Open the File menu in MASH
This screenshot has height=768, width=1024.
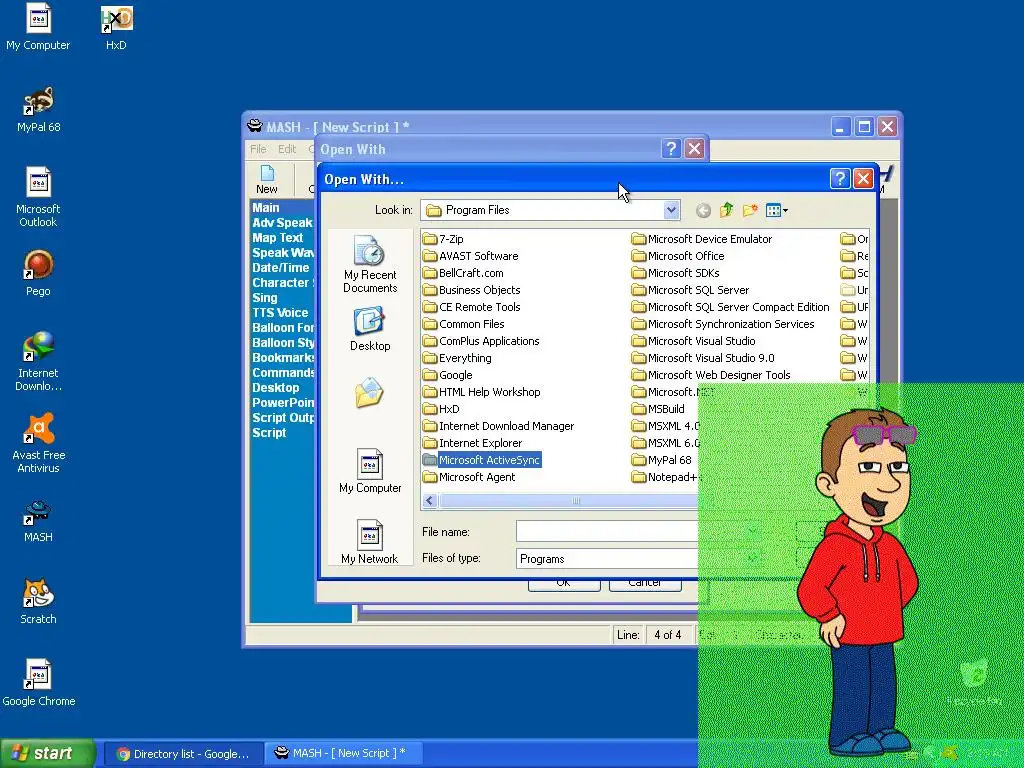point(258,149)
